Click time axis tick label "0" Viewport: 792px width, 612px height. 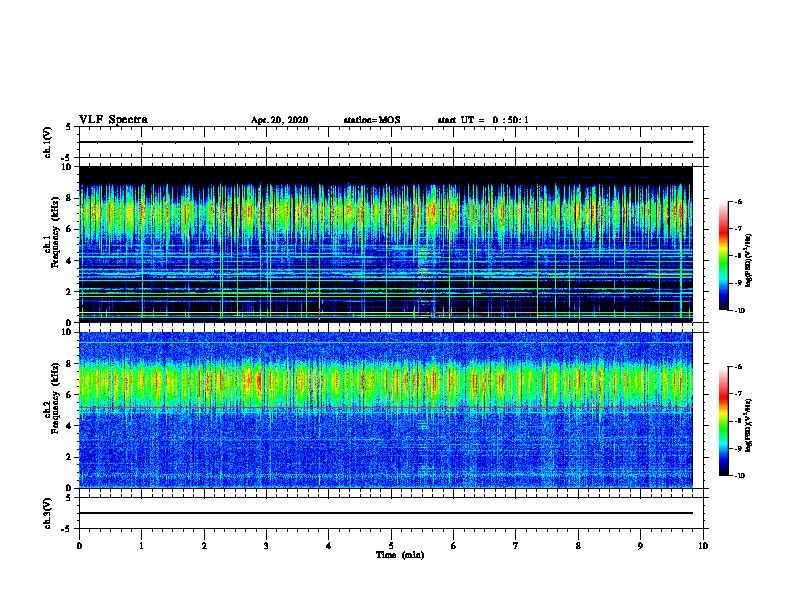coord(79,546)
